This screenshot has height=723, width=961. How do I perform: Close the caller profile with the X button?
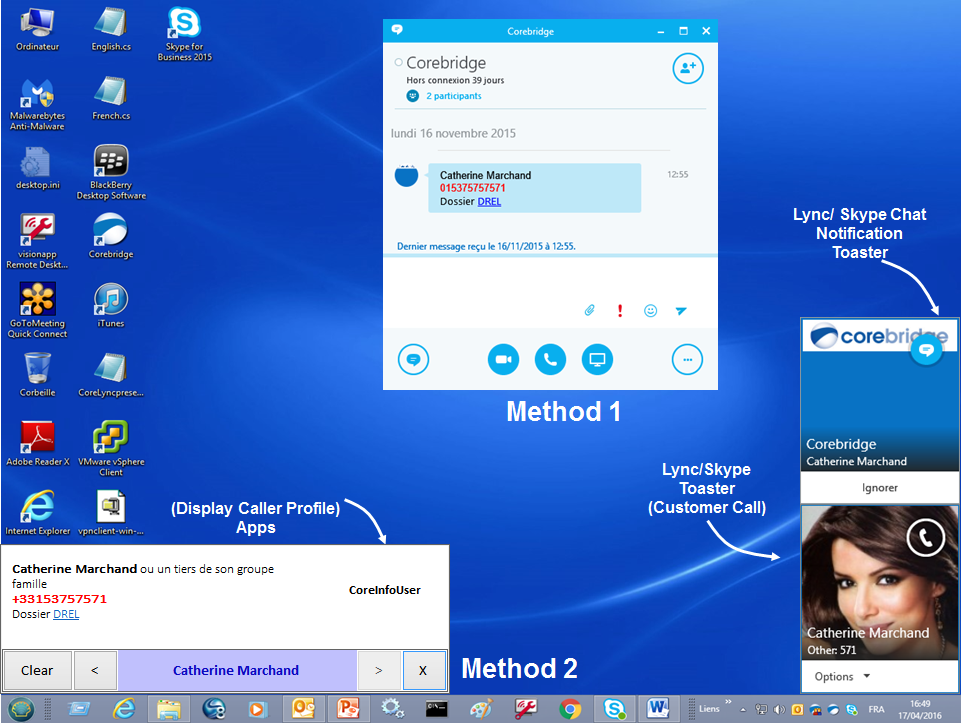(x=423, y=670)
